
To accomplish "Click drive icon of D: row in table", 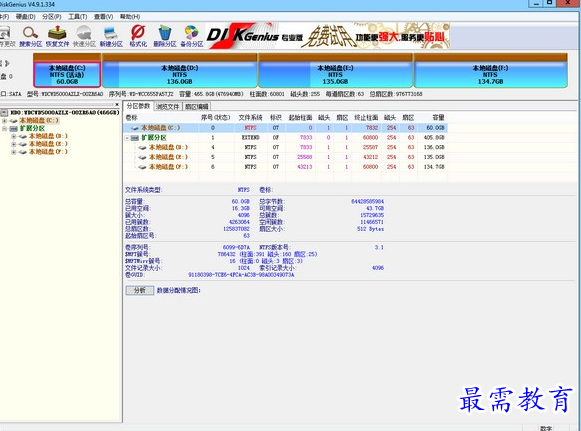I will pos(142,147).
